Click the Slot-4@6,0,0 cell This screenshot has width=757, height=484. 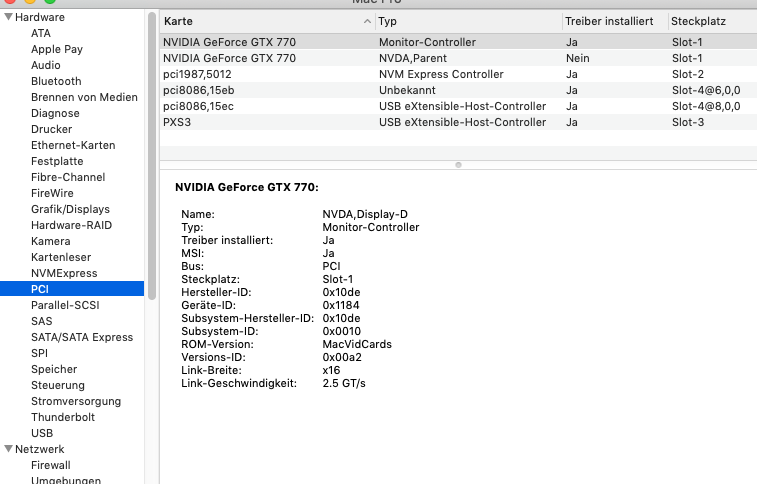[x=706, y=90]
